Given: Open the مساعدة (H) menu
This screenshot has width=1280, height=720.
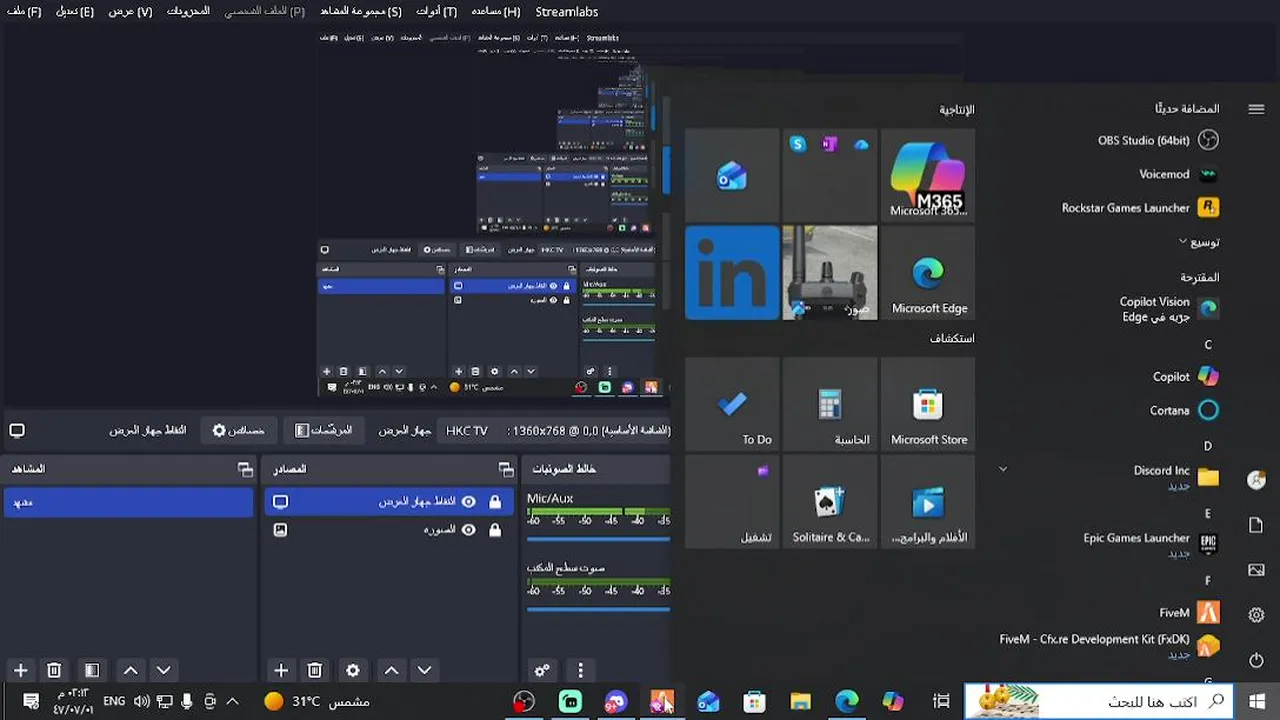Looking at the screenshot, I should (496, 12).
